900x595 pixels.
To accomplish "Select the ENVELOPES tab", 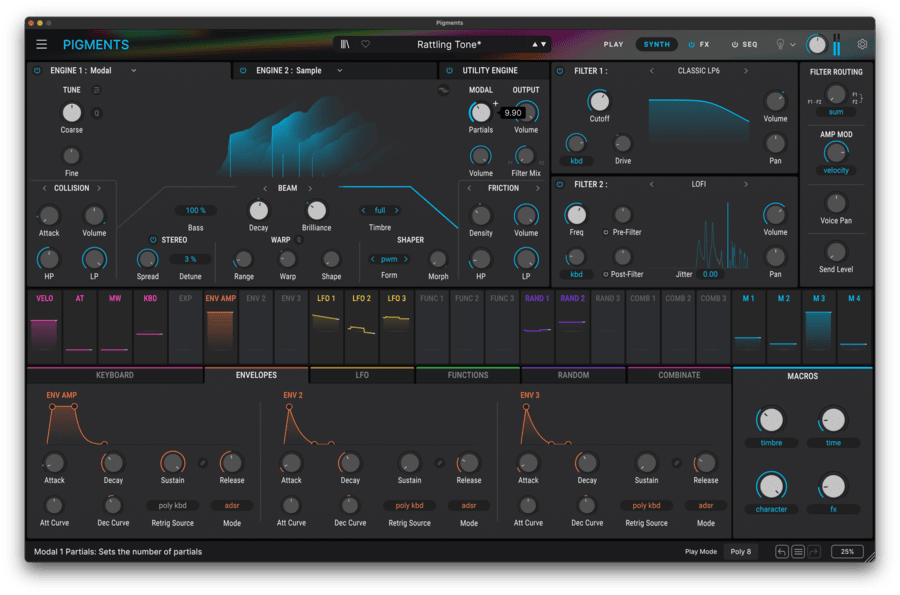I will (258, 375).
